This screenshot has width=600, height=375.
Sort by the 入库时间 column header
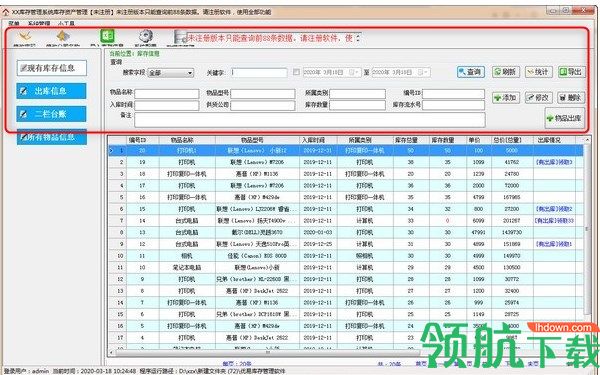[x=318, y=140]
